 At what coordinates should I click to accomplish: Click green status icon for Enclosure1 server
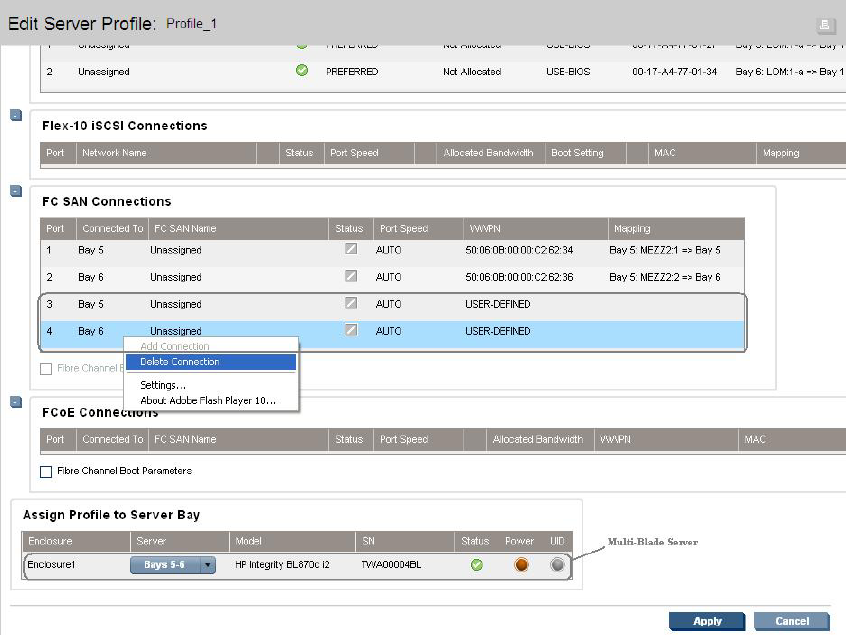[x=477, y=565]
